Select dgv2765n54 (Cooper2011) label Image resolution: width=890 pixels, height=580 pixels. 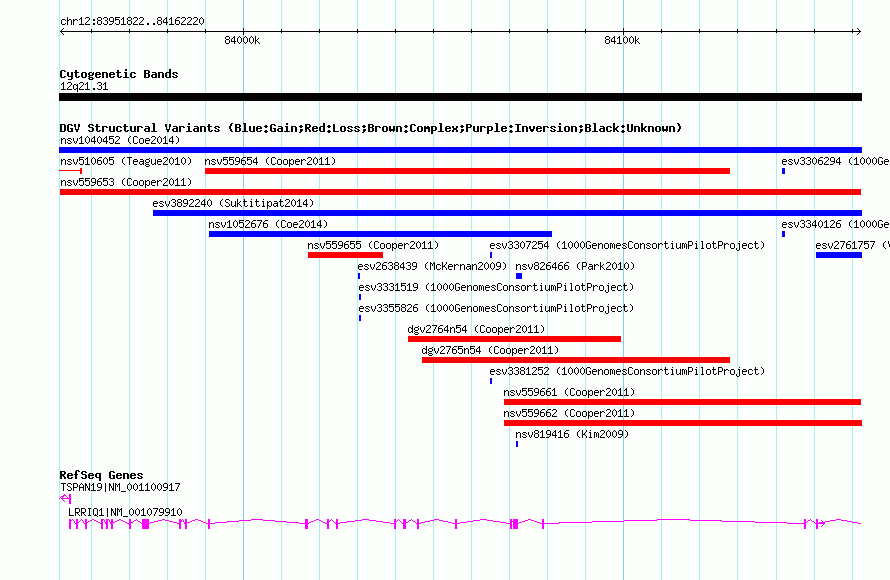(490, 350)
